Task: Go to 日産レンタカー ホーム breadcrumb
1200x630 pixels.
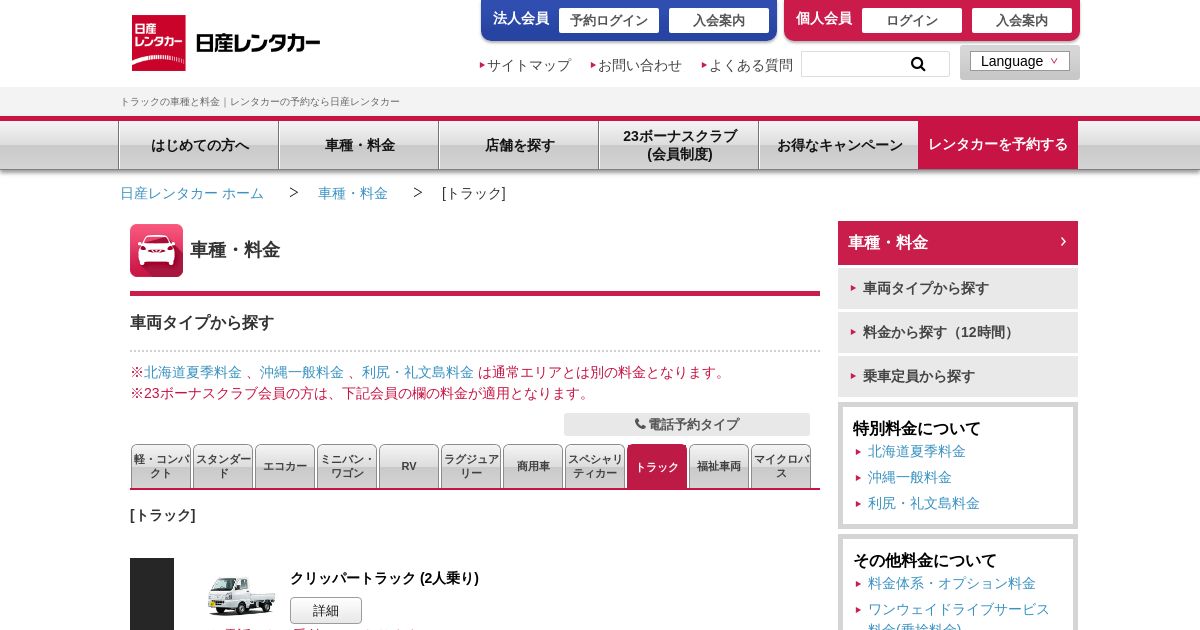Action: pyautogui.click(x=192, y=193)
